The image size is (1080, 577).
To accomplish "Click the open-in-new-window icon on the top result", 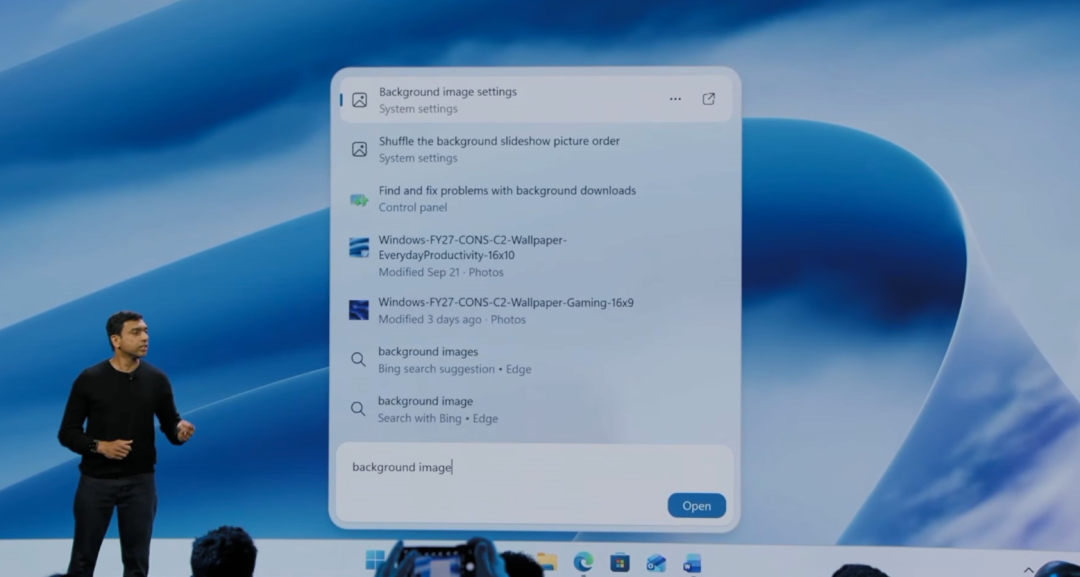I will [x=709, y=99].
